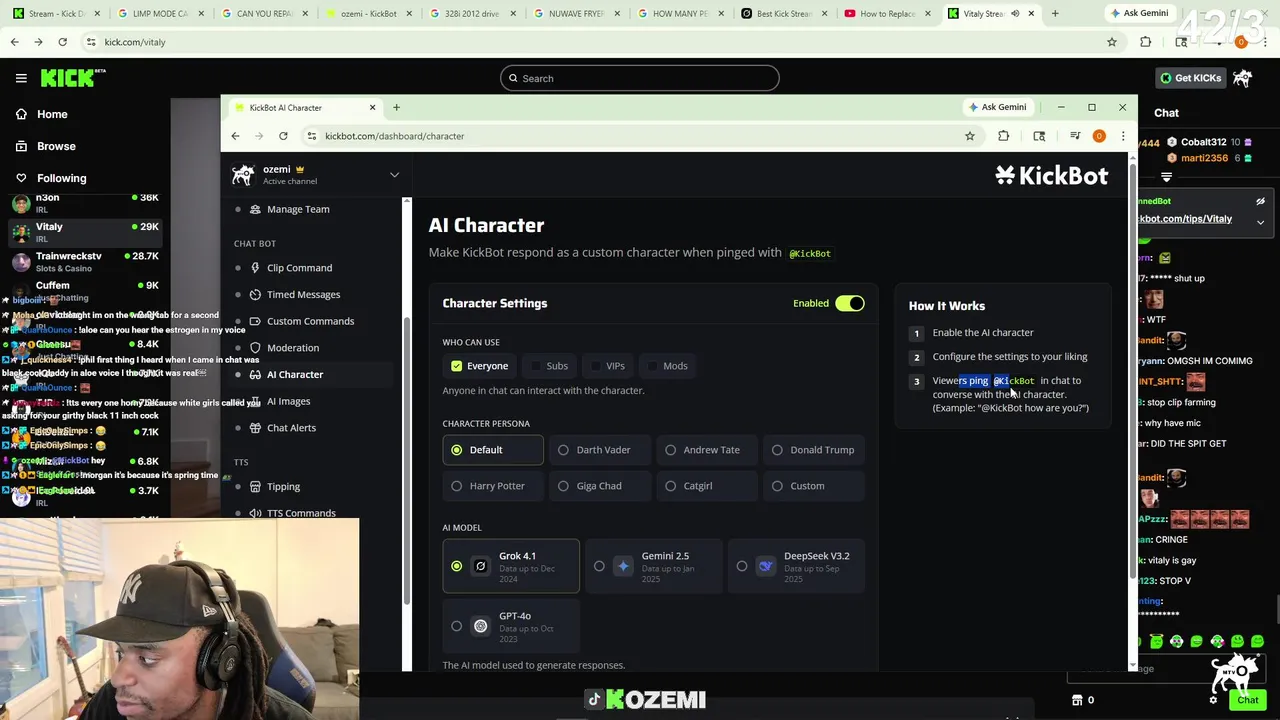The image size is (1280, 720).
Task: Open new tab in KickBot window
Action: [396, 107]
